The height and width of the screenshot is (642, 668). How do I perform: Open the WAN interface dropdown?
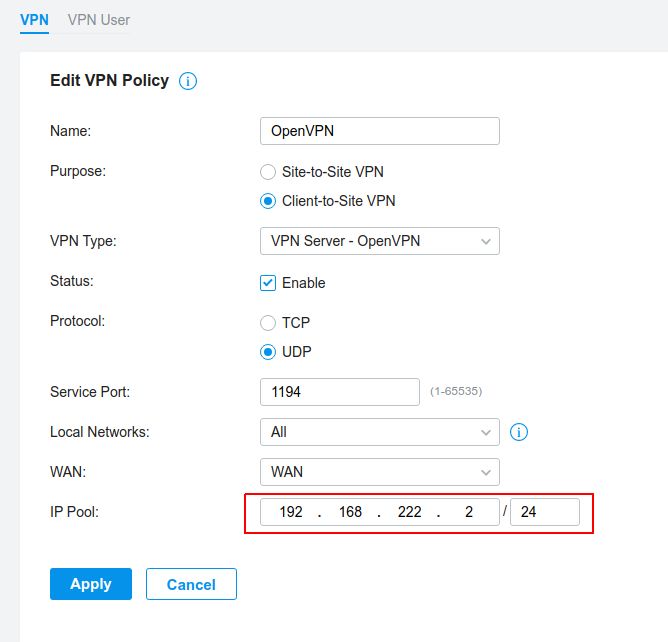click(380, 472)
